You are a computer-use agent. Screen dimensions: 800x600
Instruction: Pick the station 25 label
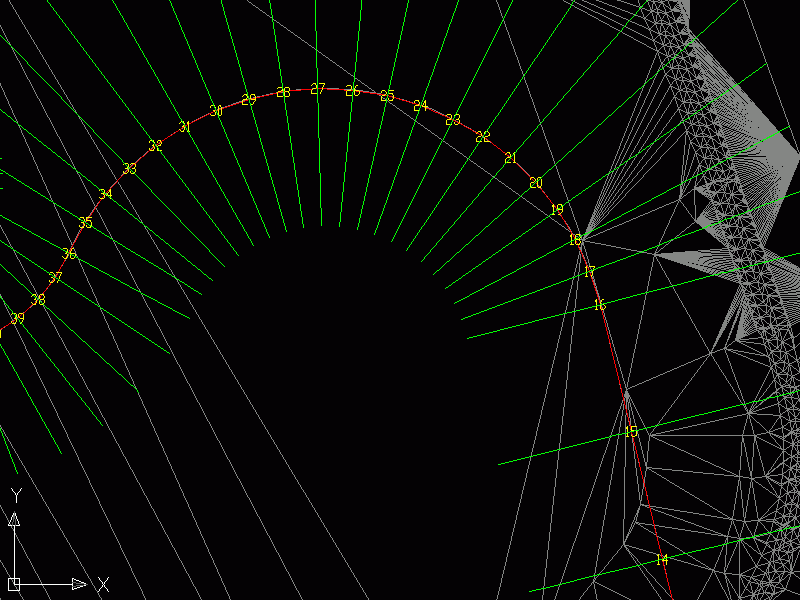click(387, 95)
